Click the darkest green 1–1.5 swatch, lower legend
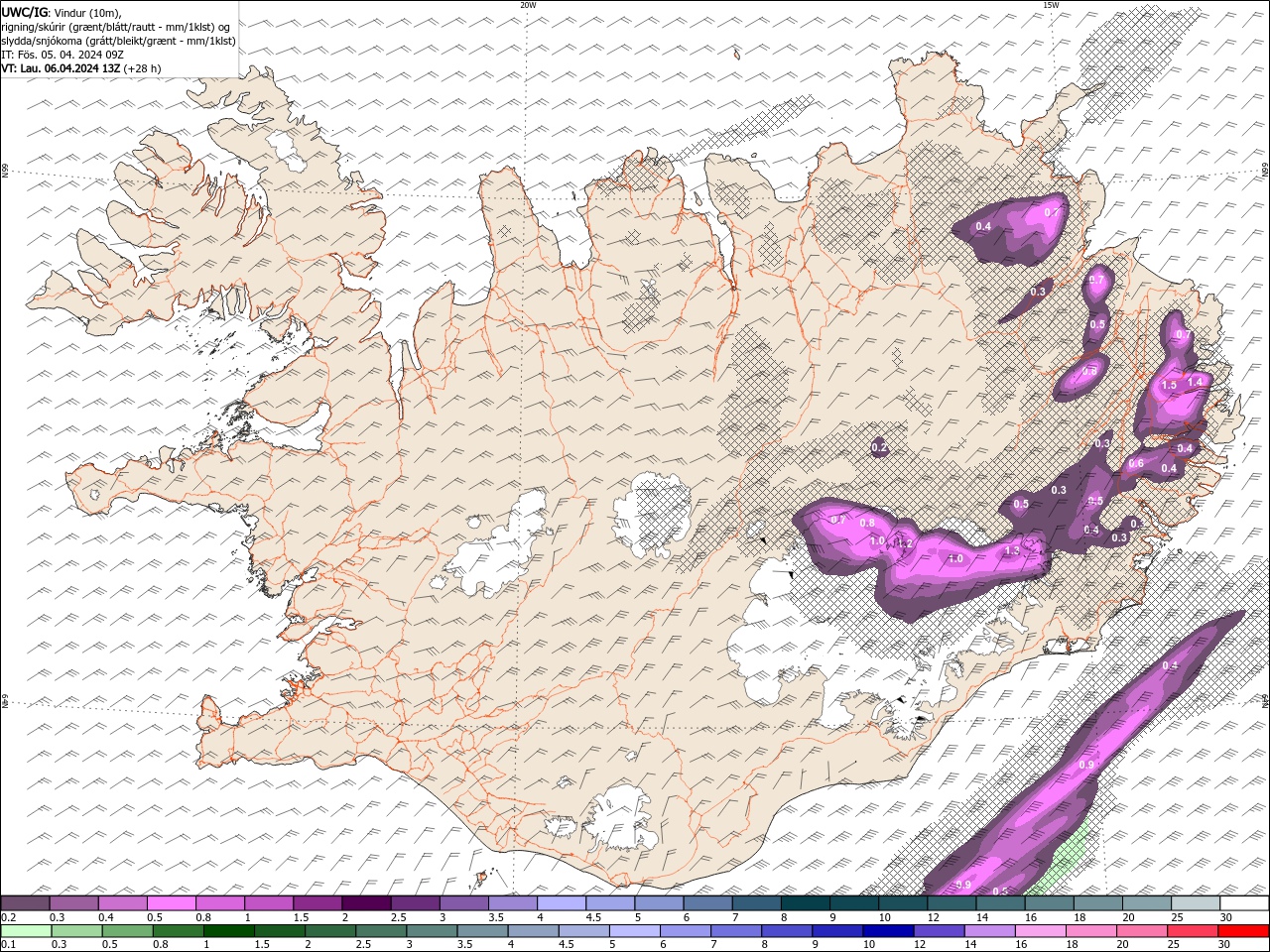 [x=228, y=931]
